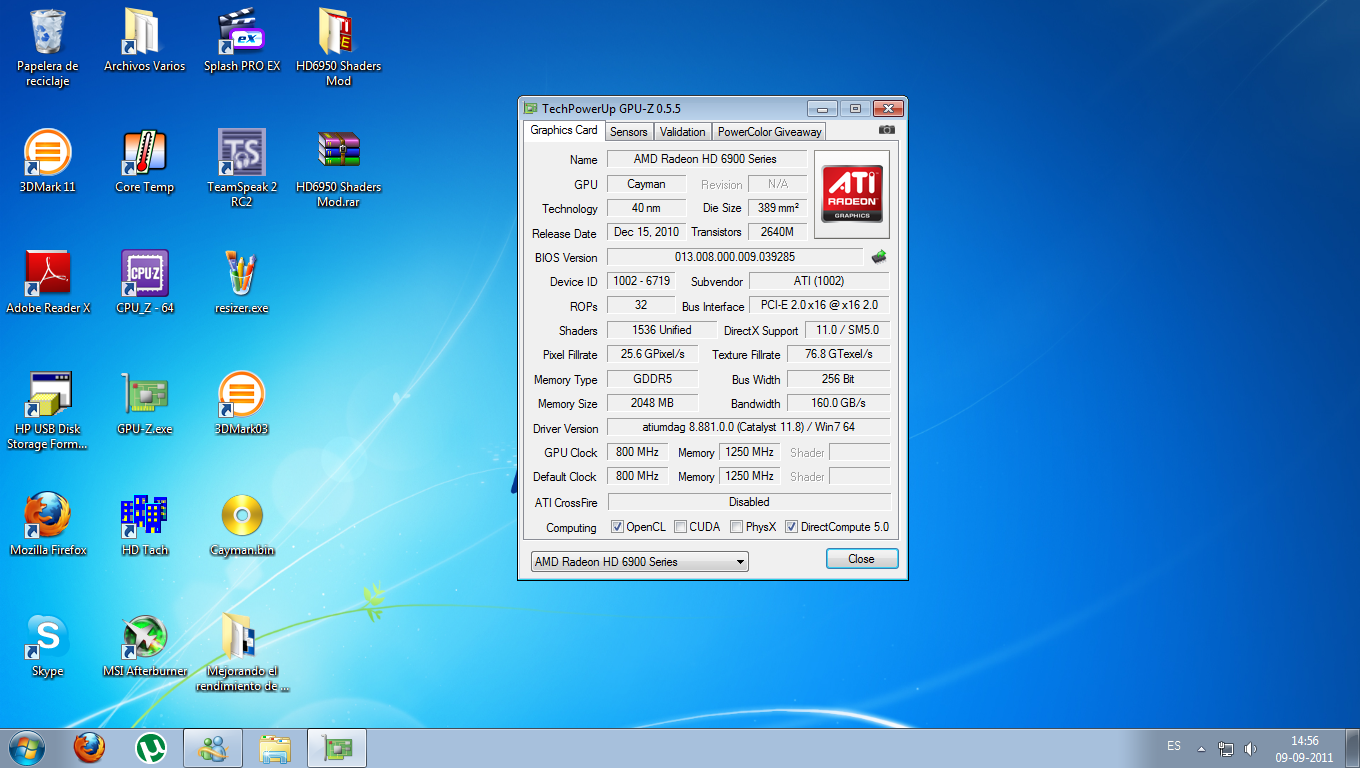Select the resizer.exe desktop icon
The height and width of the screenshot is (768, 1360).
[241, 282]
